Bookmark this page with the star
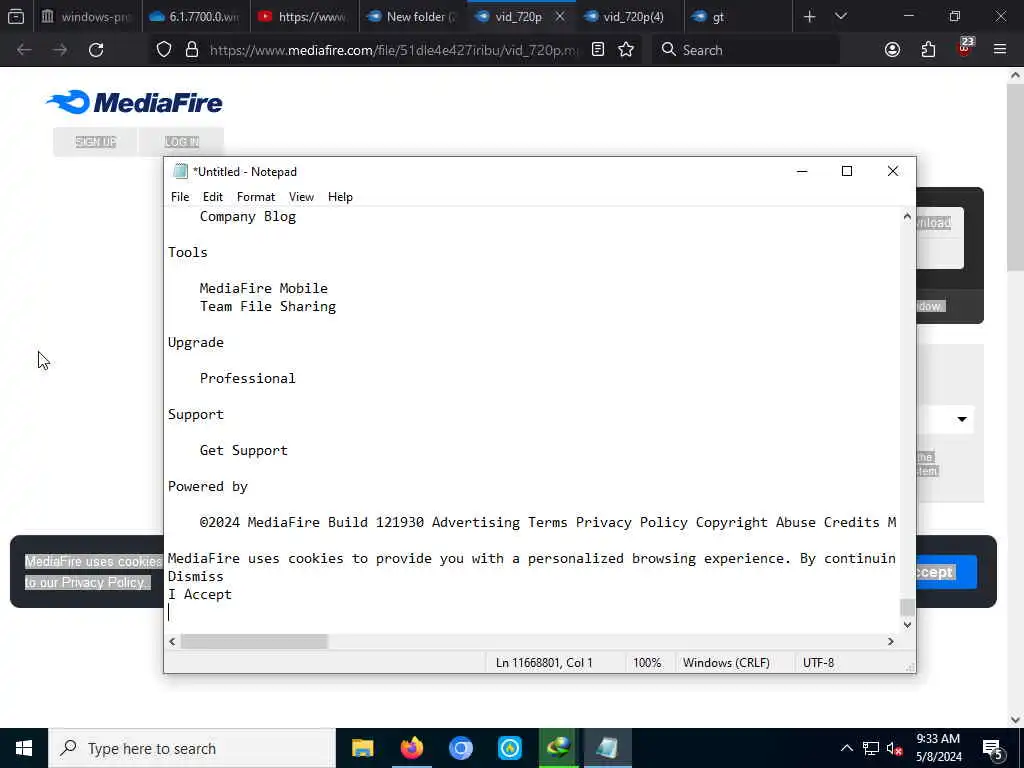This screenshot has height=768, width=1024. 626,50
